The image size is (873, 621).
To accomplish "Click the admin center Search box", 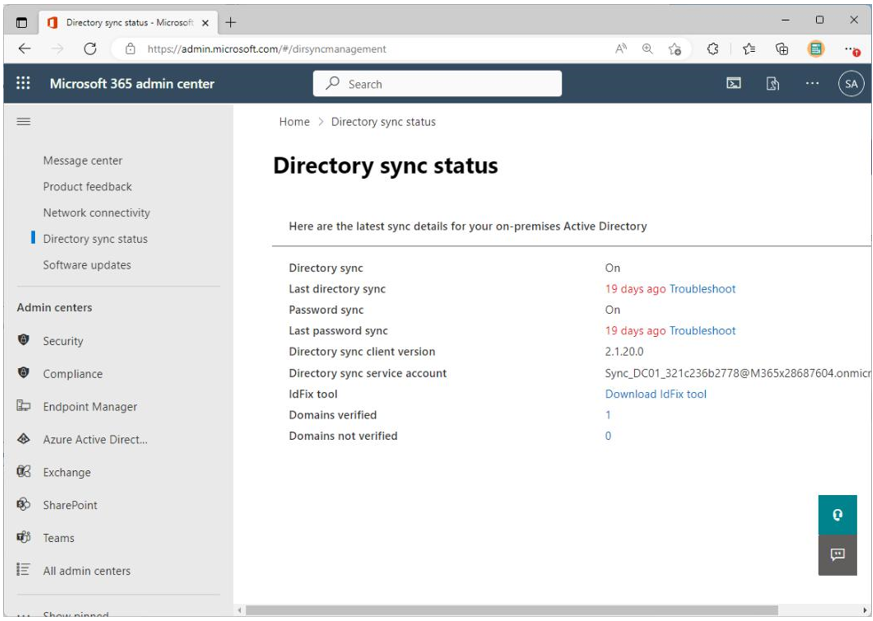I will pos(437,84).
